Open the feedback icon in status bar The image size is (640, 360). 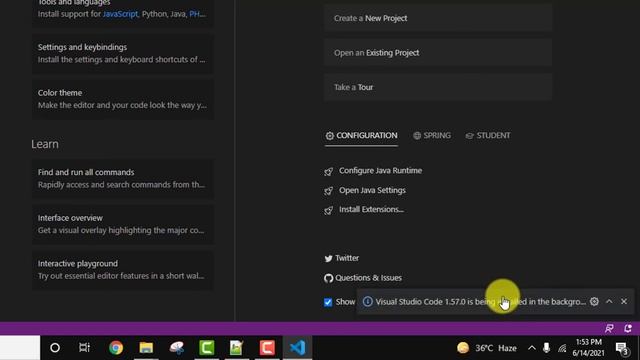(609, 328)
